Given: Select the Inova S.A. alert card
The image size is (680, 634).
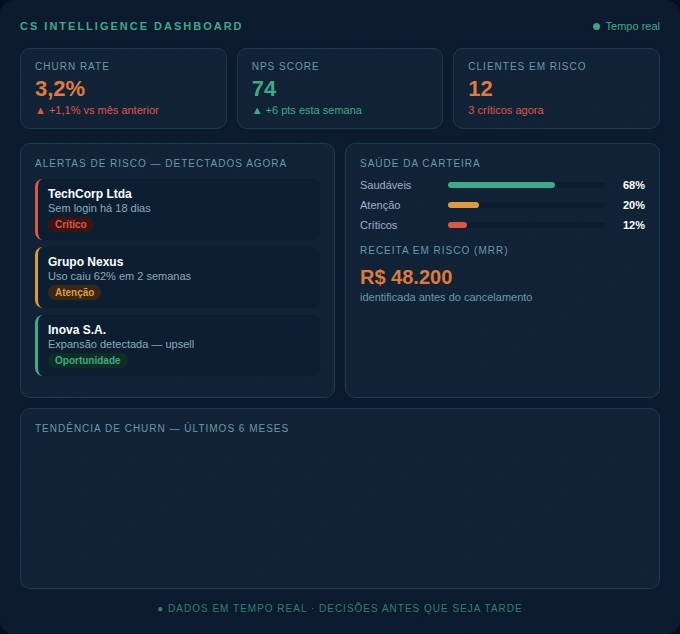Looking at the screenshot, I should 178,345.
